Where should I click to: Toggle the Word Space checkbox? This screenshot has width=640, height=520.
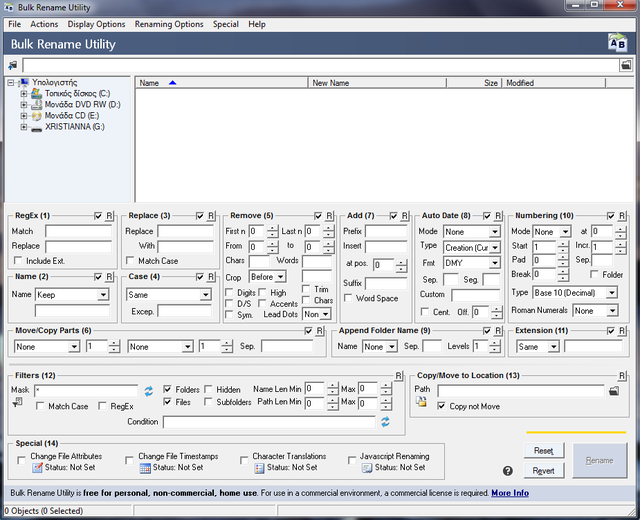click(x=348, y=298)
